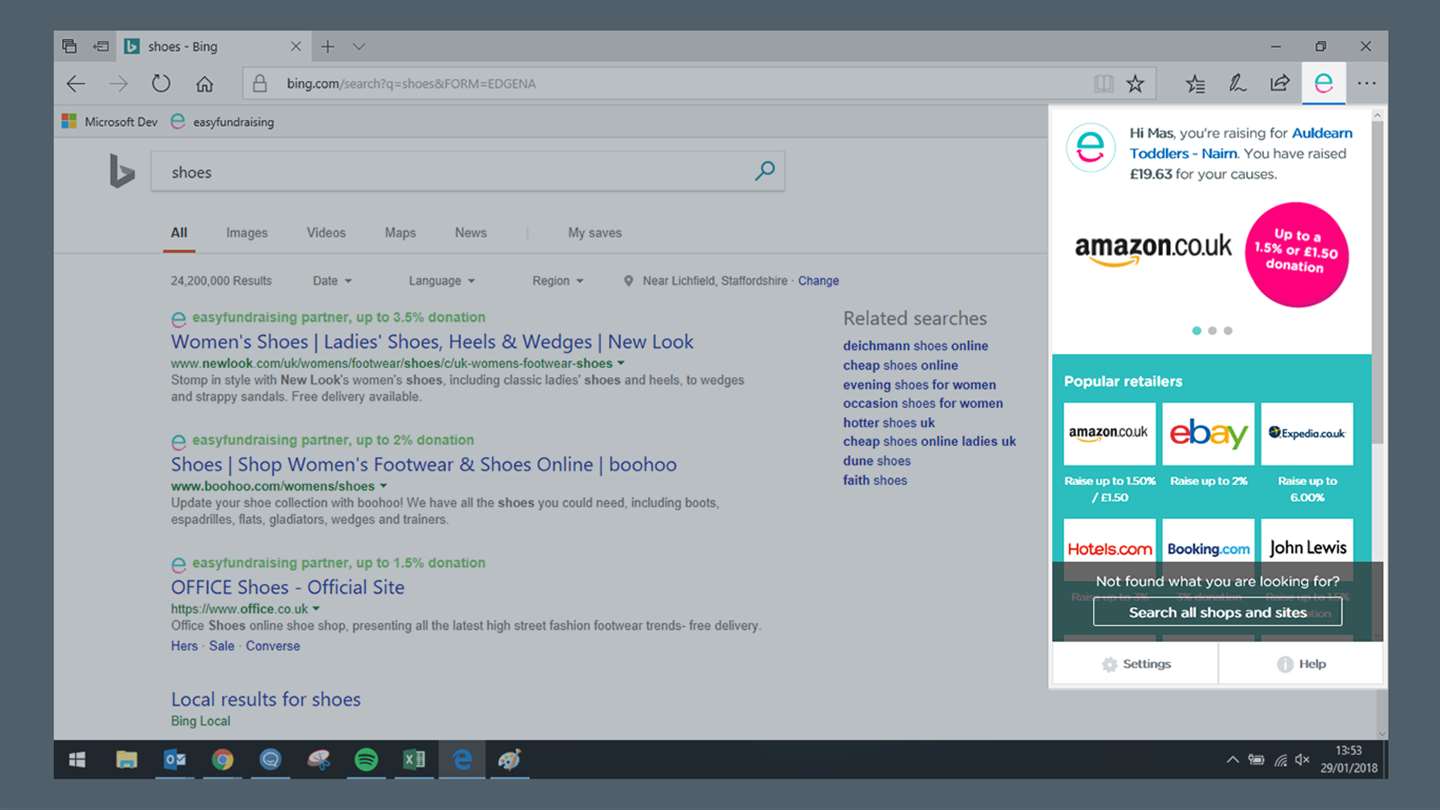The height and width of the screenshot is (810, 1440).
Task: Open Spotify from the taskbar
Action: pyautogui.click(x=366, y=760)
